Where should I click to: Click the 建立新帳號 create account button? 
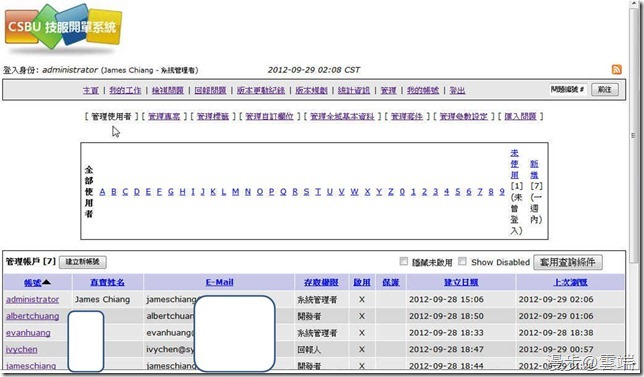[x=83, y=262]
